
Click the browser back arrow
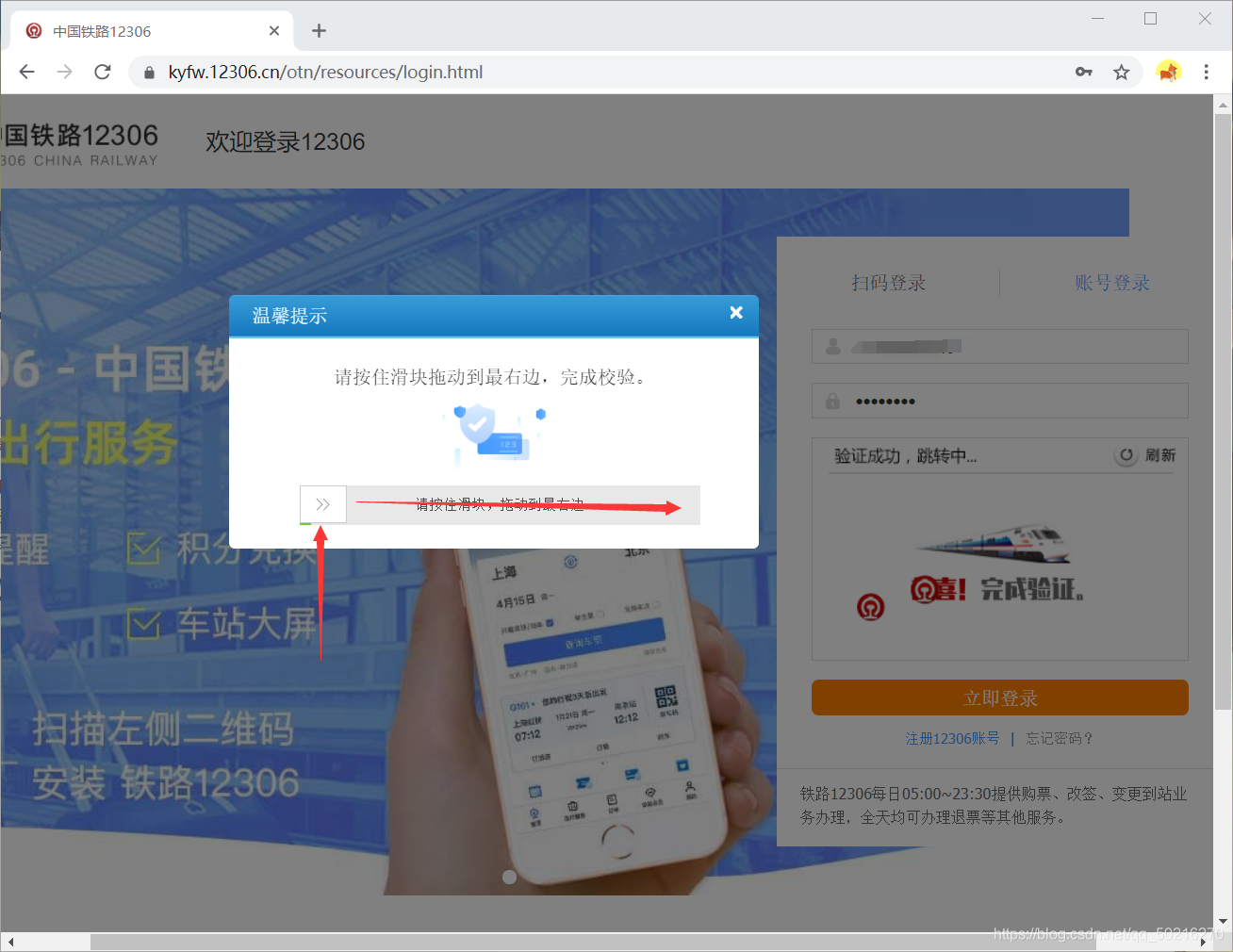26,72
